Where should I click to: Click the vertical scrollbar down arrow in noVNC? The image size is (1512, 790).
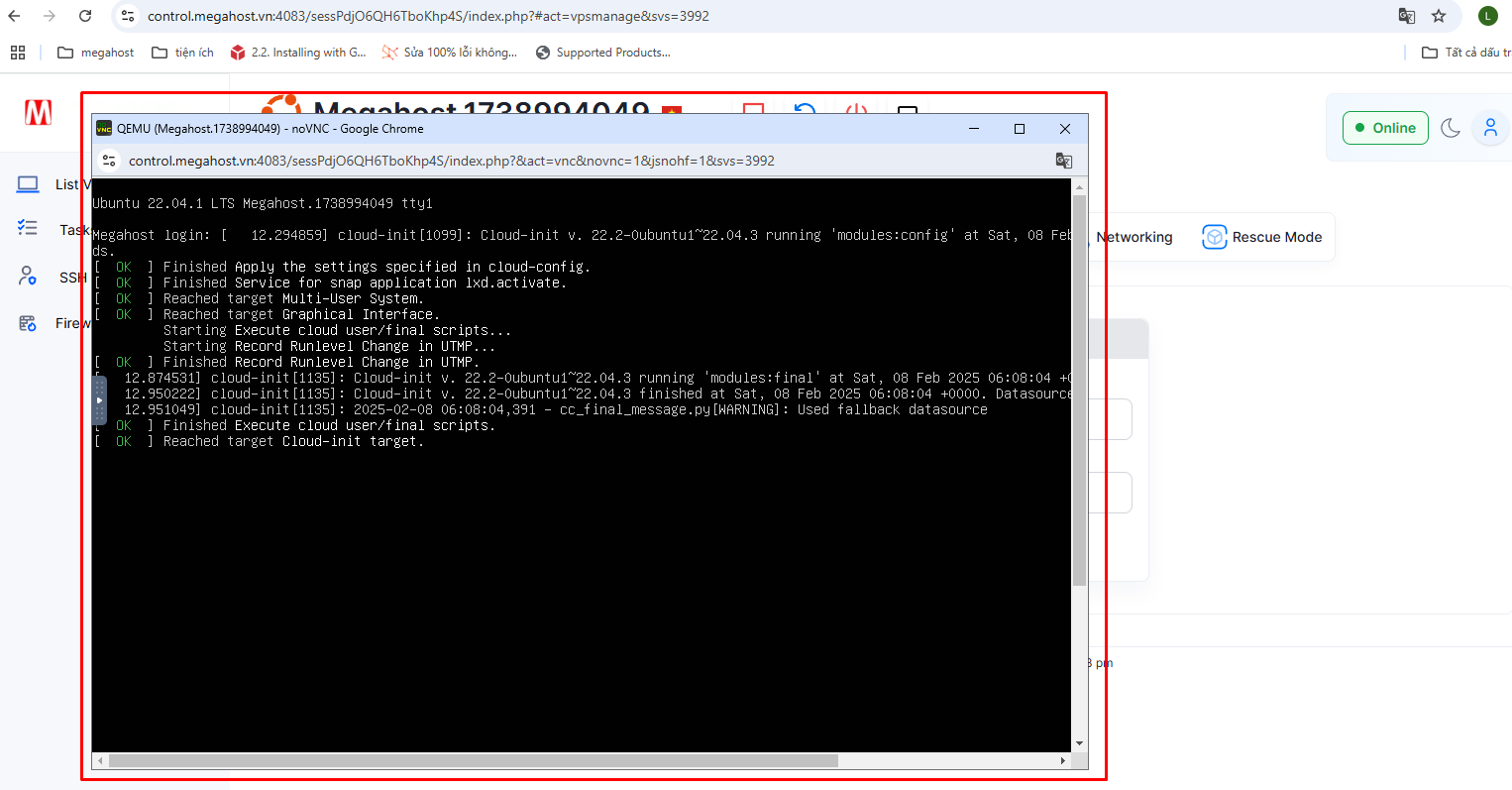click(x=1079, y=743)
